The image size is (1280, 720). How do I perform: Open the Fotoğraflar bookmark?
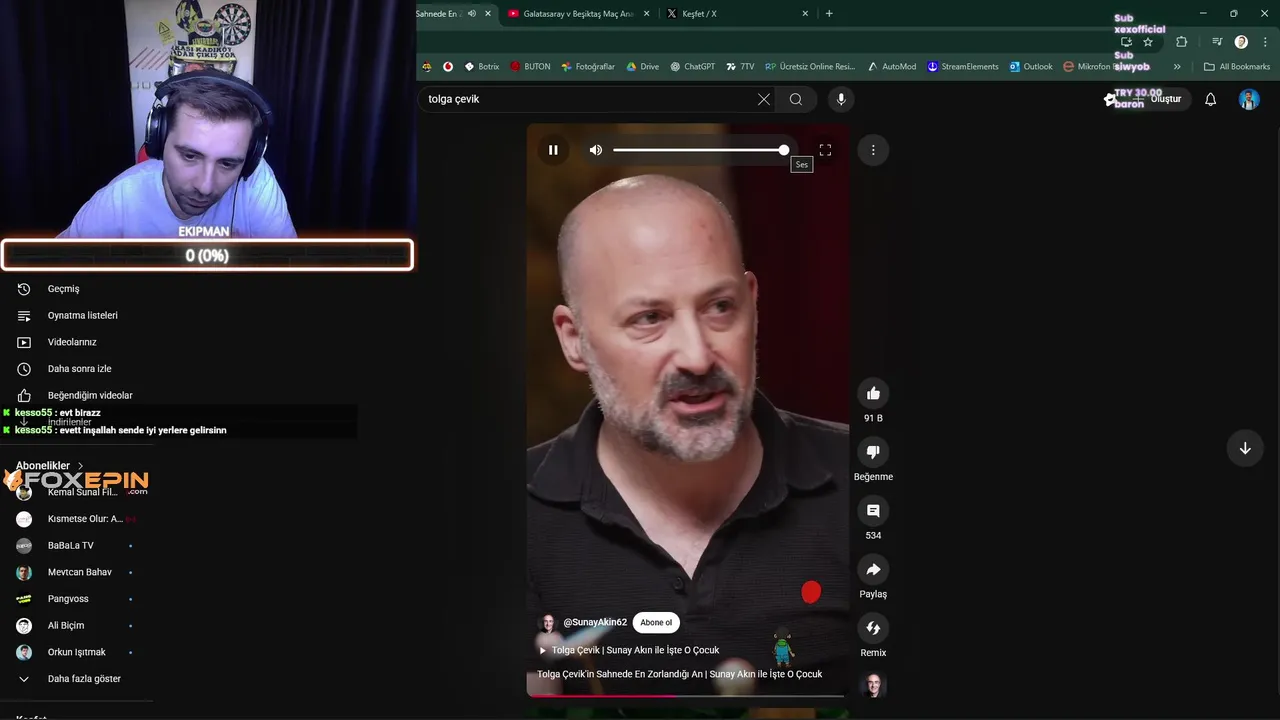[x=588, y=67]
